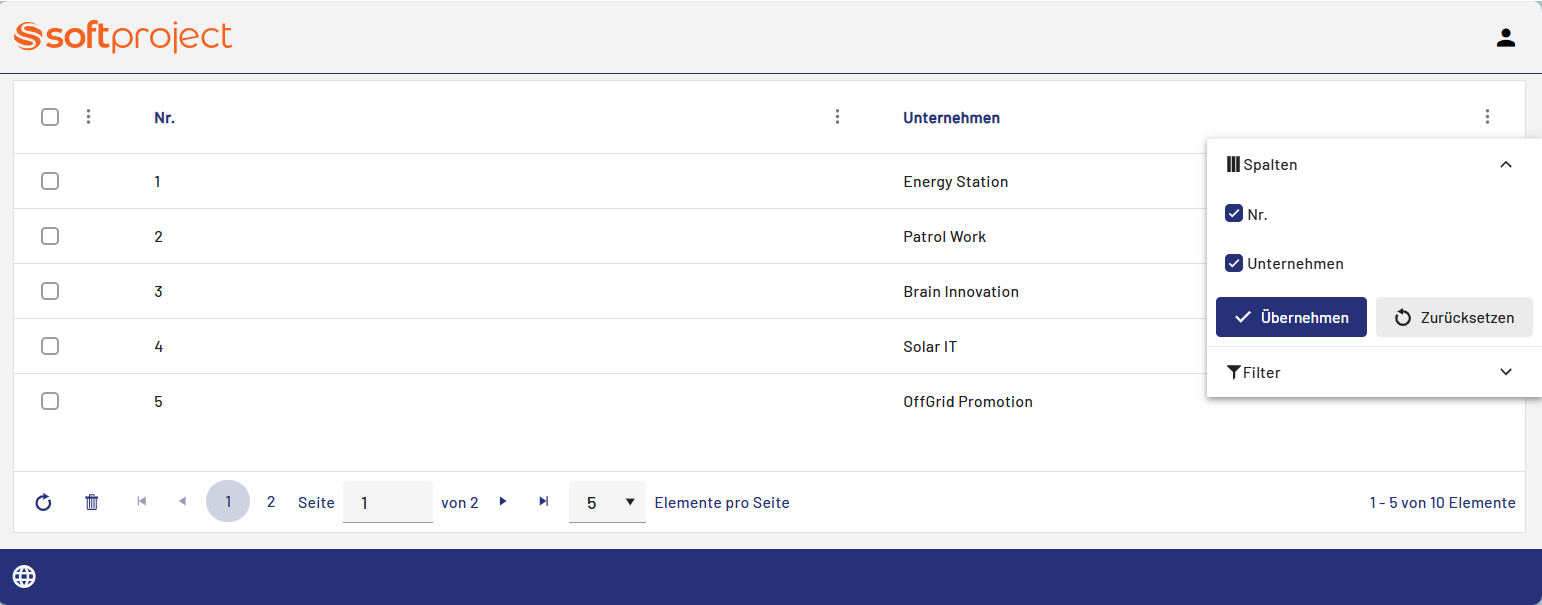Click the refresh table icon

(x=43, y=502)
